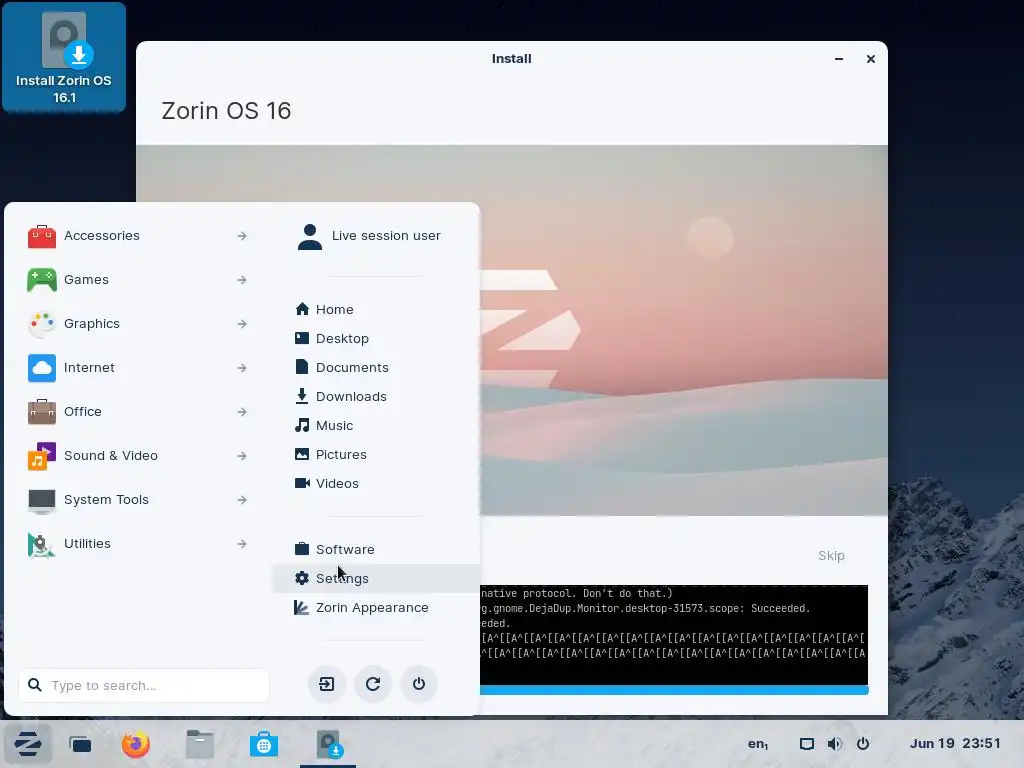Open the Documents folder entry
Image resolution: width=1024 pixels, height=768 pixels.
tap(376, 367)
